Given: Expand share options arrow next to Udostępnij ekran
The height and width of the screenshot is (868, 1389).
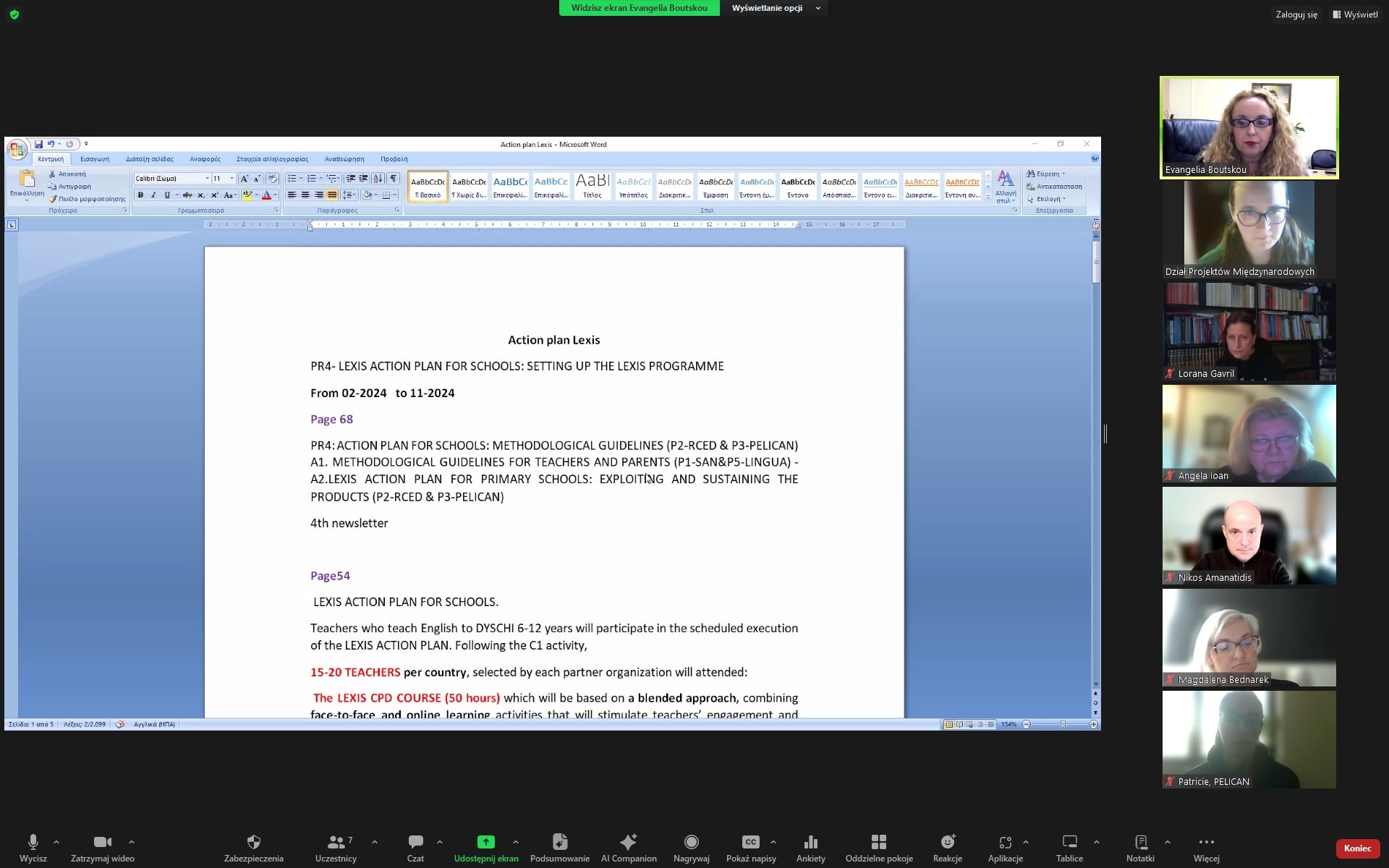Looking at the screenshot, I should click(x=515, y=842).
